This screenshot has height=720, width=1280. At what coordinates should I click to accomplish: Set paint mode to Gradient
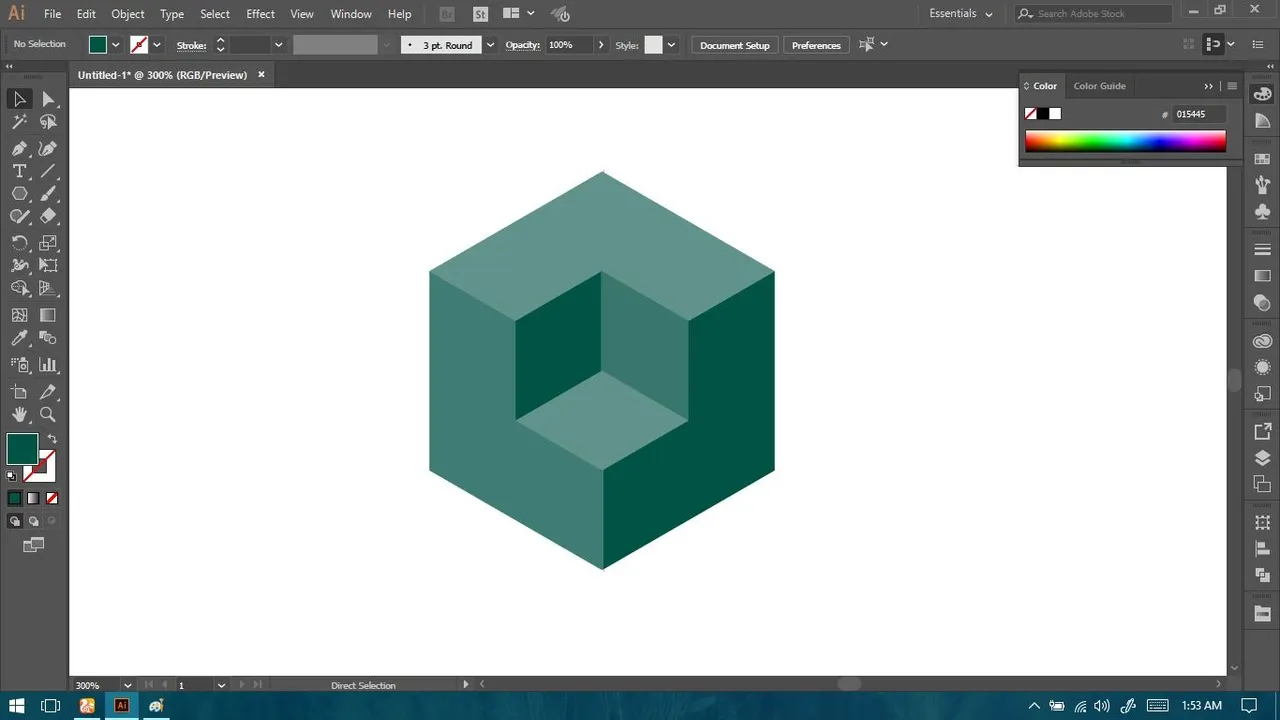[33, 498]
